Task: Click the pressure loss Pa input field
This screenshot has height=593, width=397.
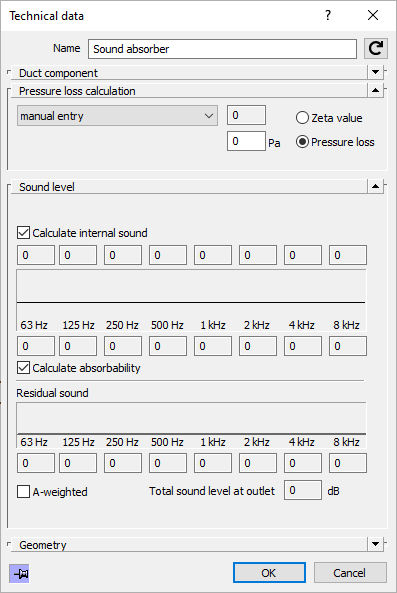Action: click(x=247, y=141)
